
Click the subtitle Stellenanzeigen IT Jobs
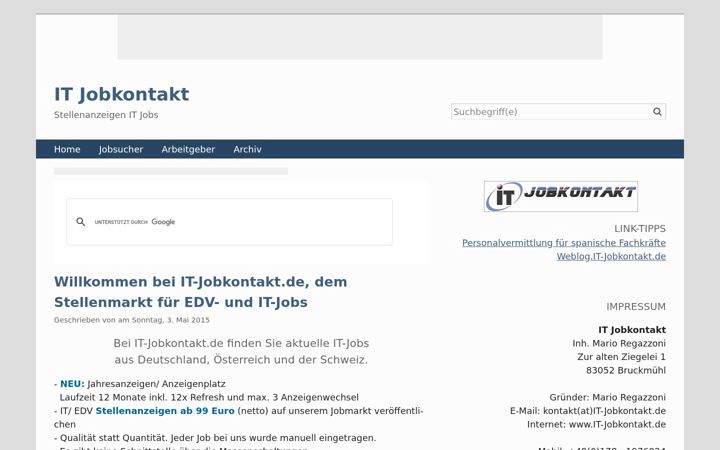(x=106, y=115)
